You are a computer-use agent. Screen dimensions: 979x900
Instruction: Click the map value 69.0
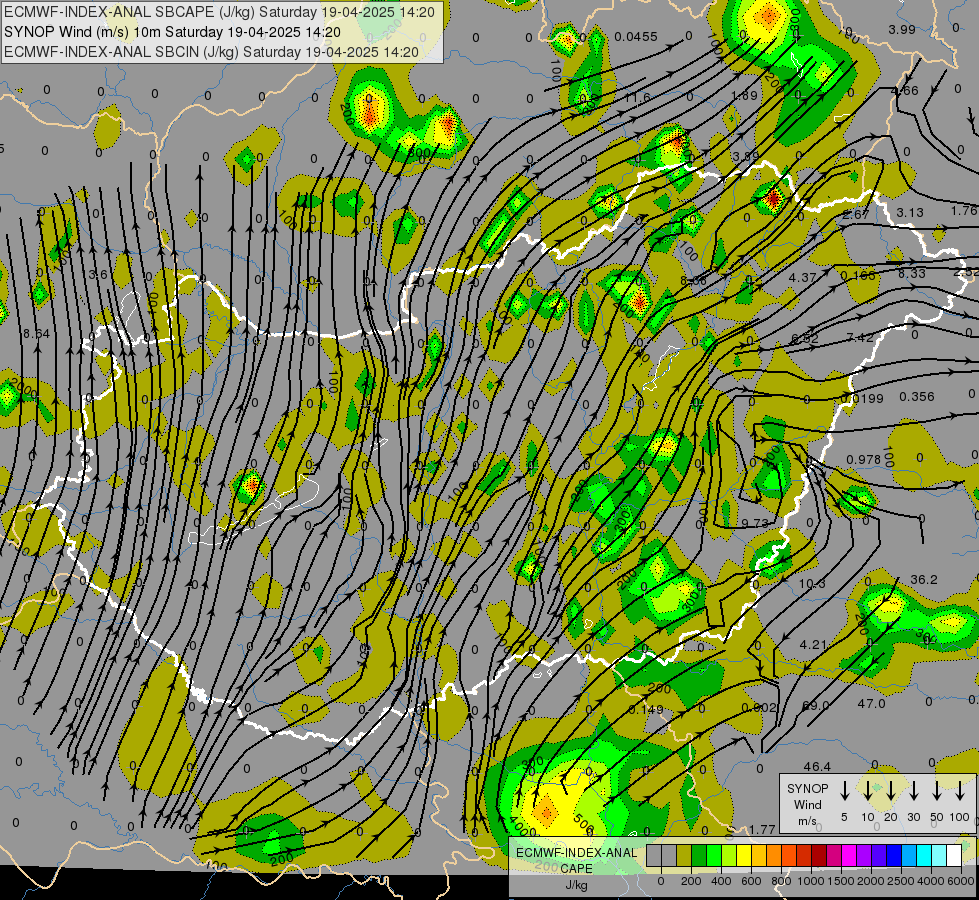click(815, 705)
